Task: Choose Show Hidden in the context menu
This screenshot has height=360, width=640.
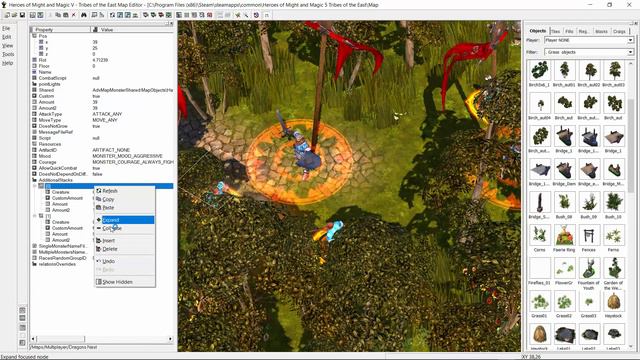Action: point(125,282)
